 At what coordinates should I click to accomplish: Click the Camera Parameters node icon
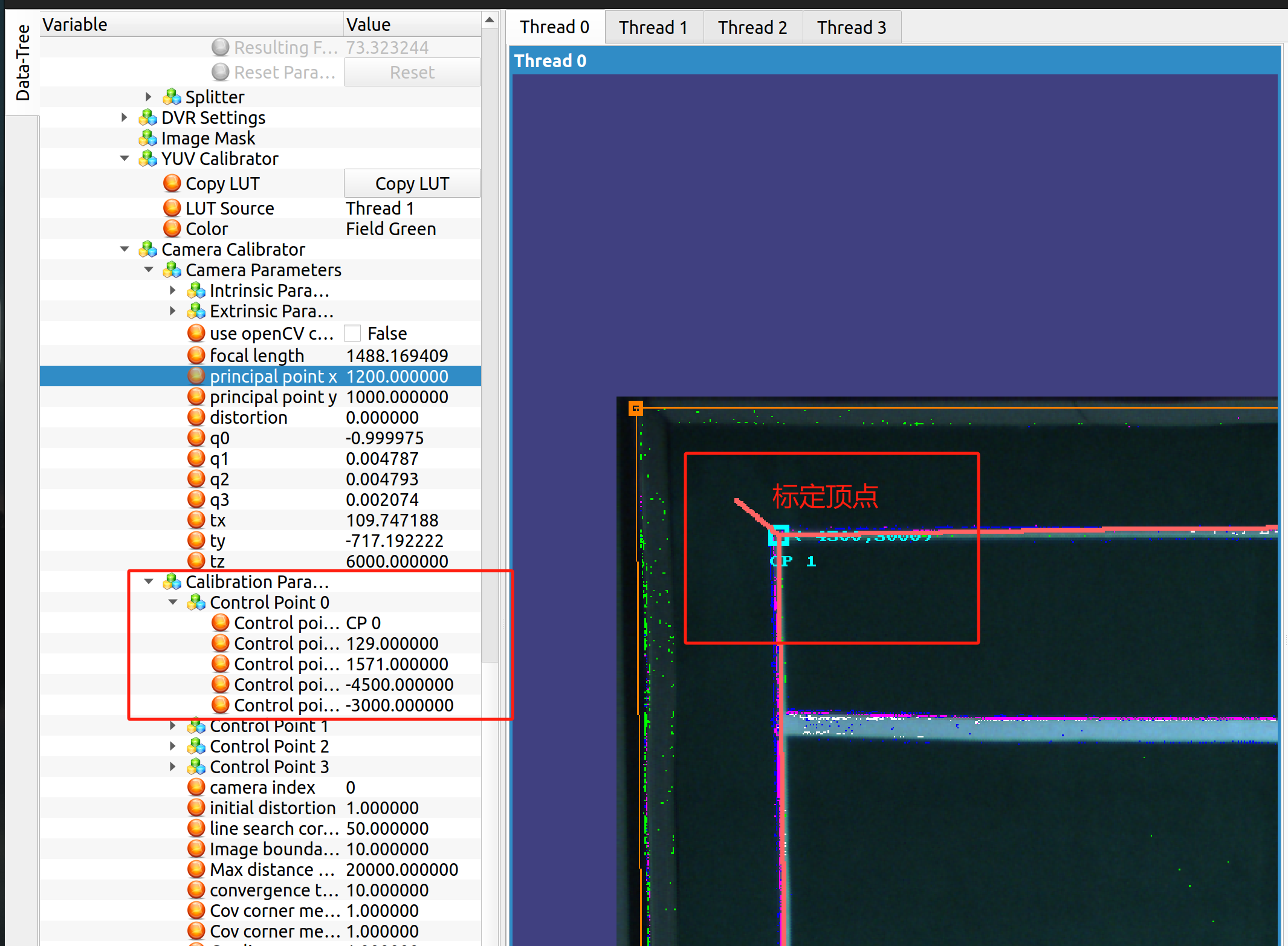coord(172,270)
